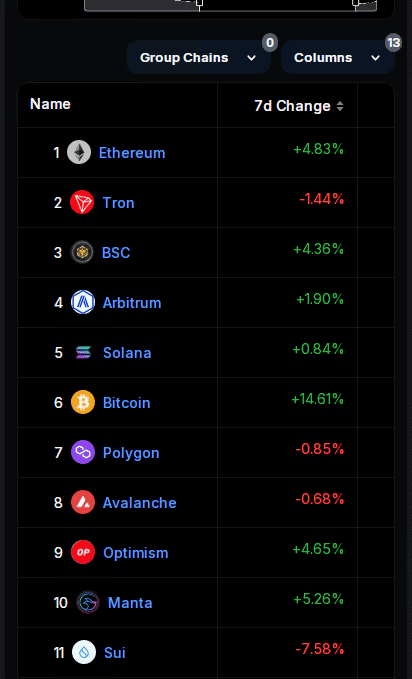Open the Avalanche chain link

pyautogui.click(x=139, y=503)
